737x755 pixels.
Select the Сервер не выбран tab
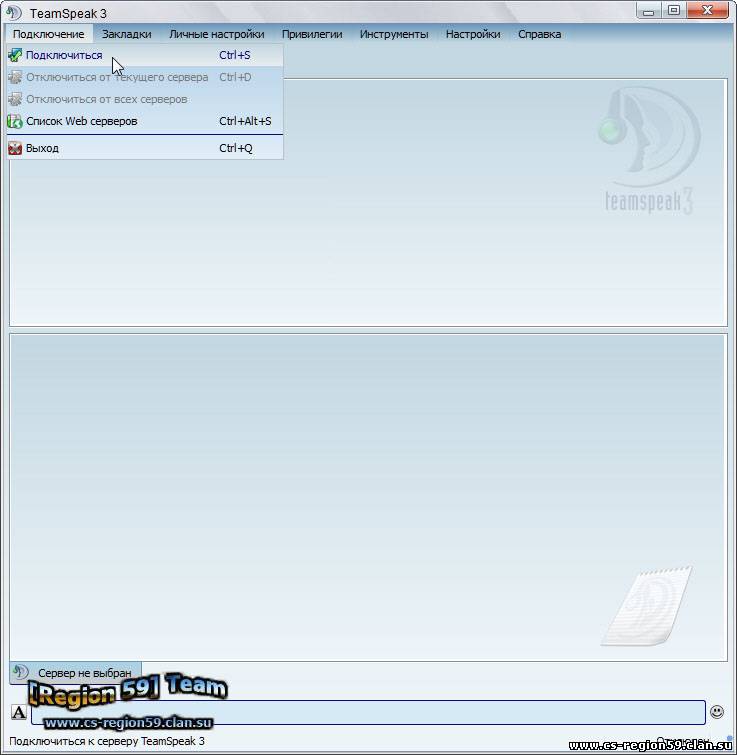(76, 673)
